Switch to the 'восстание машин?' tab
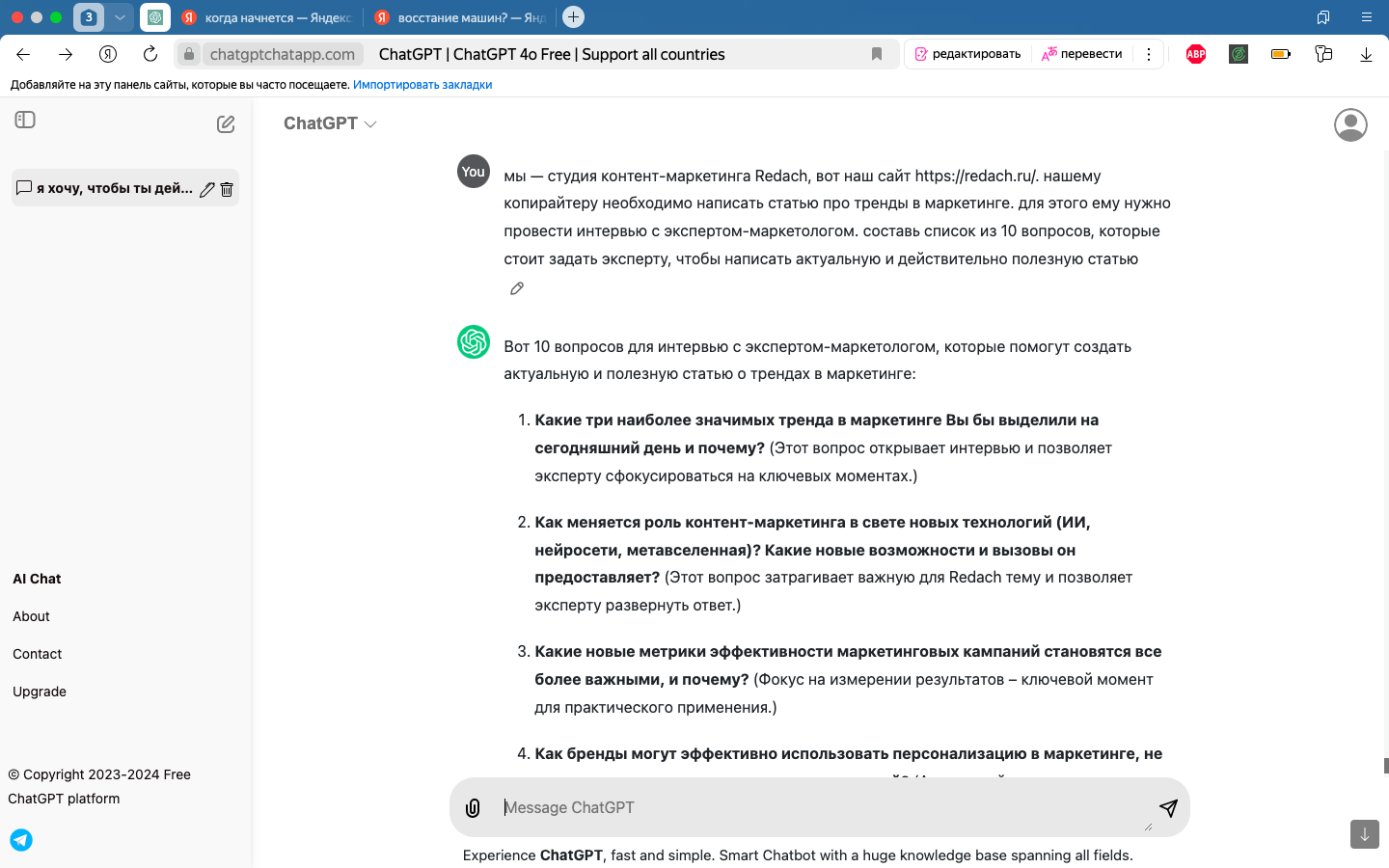 point(460,17)
